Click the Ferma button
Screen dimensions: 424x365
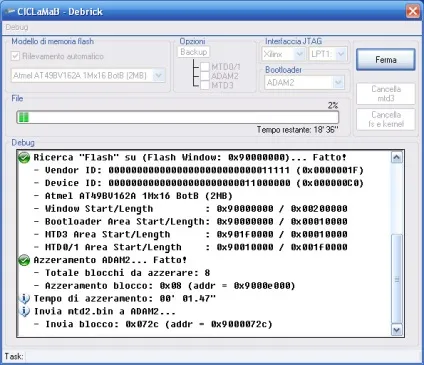[x=386, y=60]
